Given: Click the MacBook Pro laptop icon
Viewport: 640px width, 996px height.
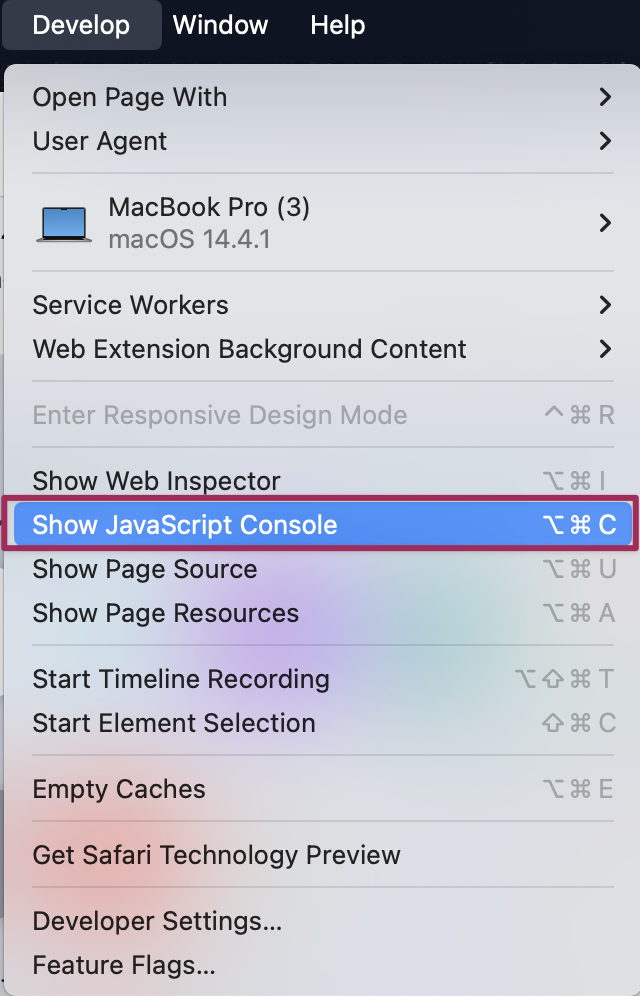Looking at the screenshot, I should click(x=64, y=223).
